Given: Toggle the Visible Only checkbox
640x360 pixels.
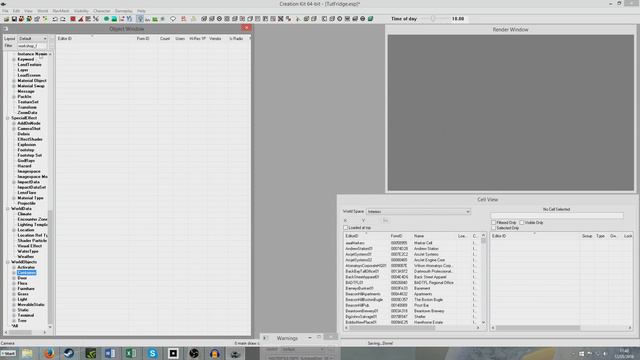Looking at the screenshot, I should [522, 223].
